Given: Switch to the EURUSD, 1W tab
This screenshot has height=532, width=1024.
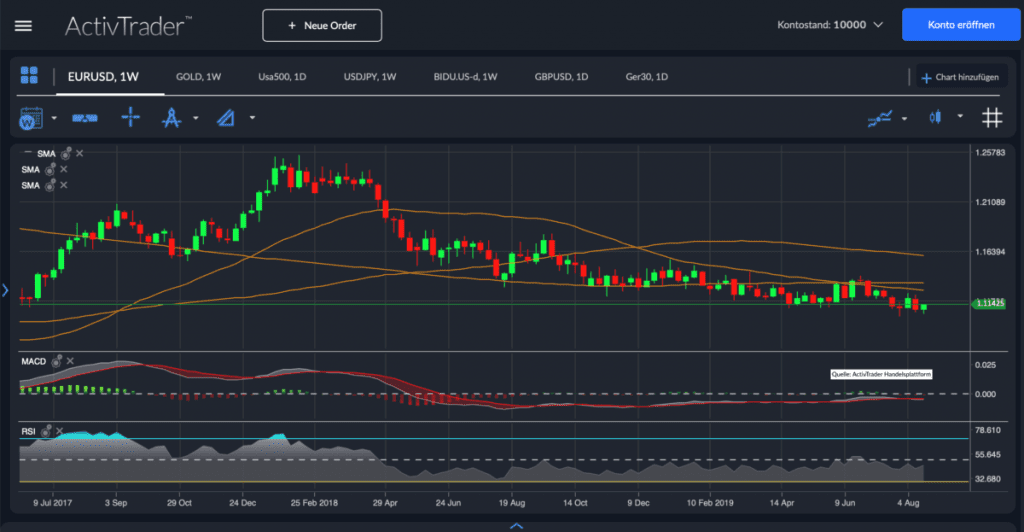Looking at the screenshot, I should pos(103,76).
